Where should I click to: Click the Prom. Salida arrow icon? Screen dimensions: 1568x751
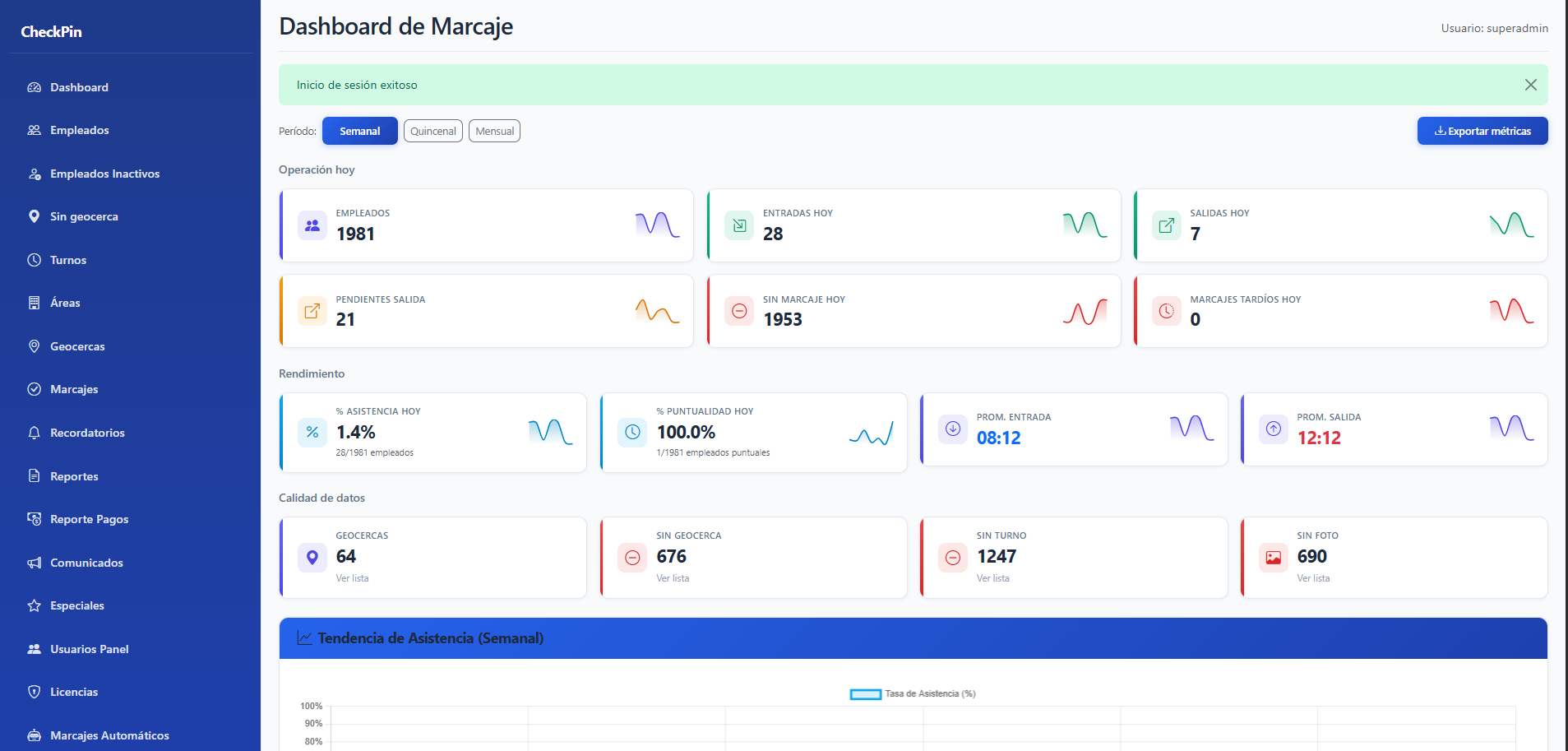click(1274, 429)
